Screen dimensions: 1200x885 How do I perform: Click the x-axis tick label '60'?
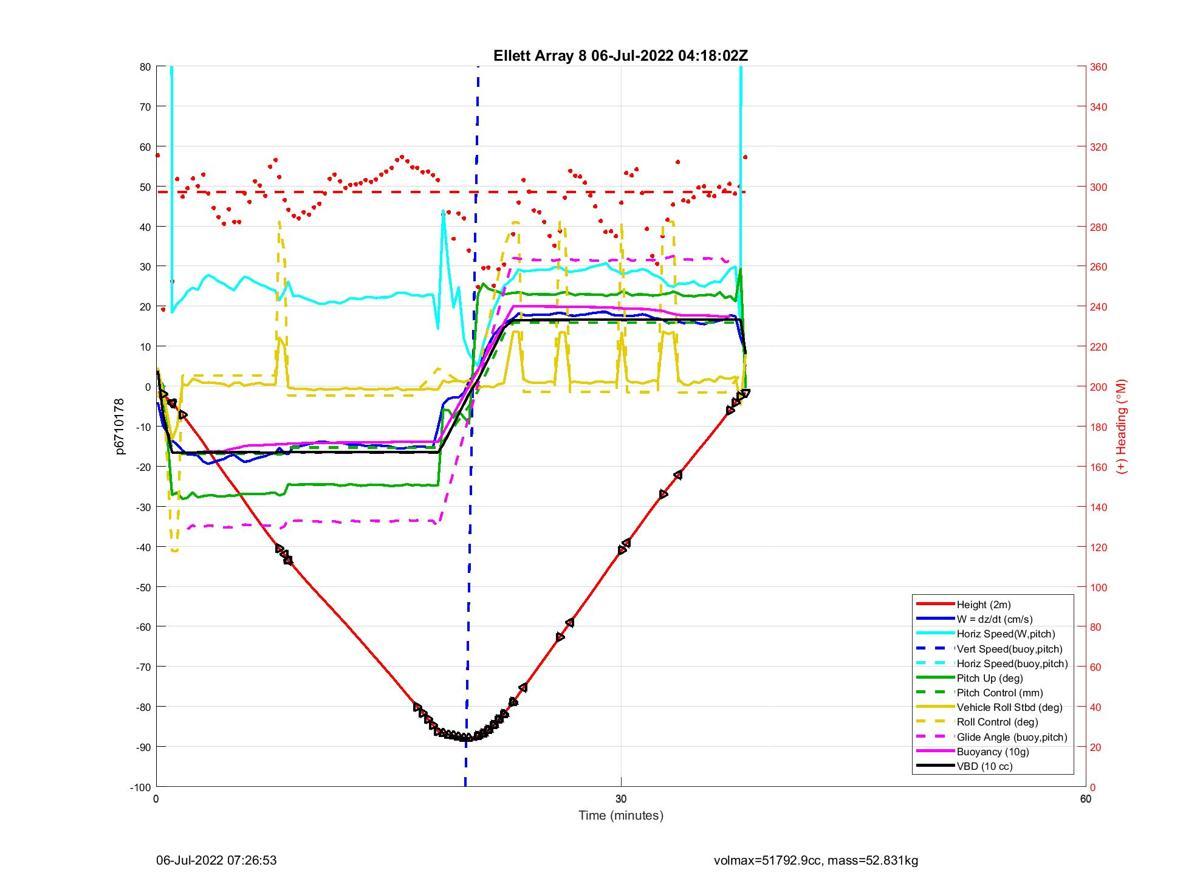[1086, 799]
